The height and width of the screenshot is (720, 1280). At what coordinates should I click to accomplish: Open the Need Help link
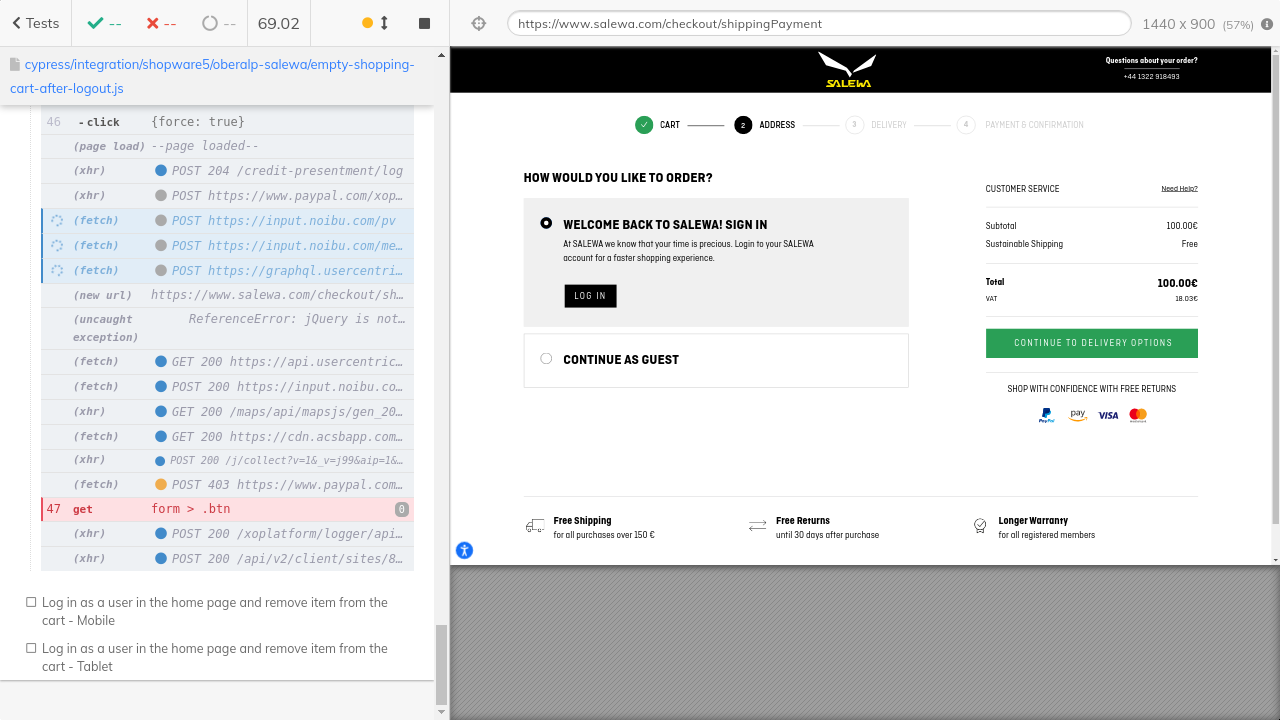point(1179,189)
